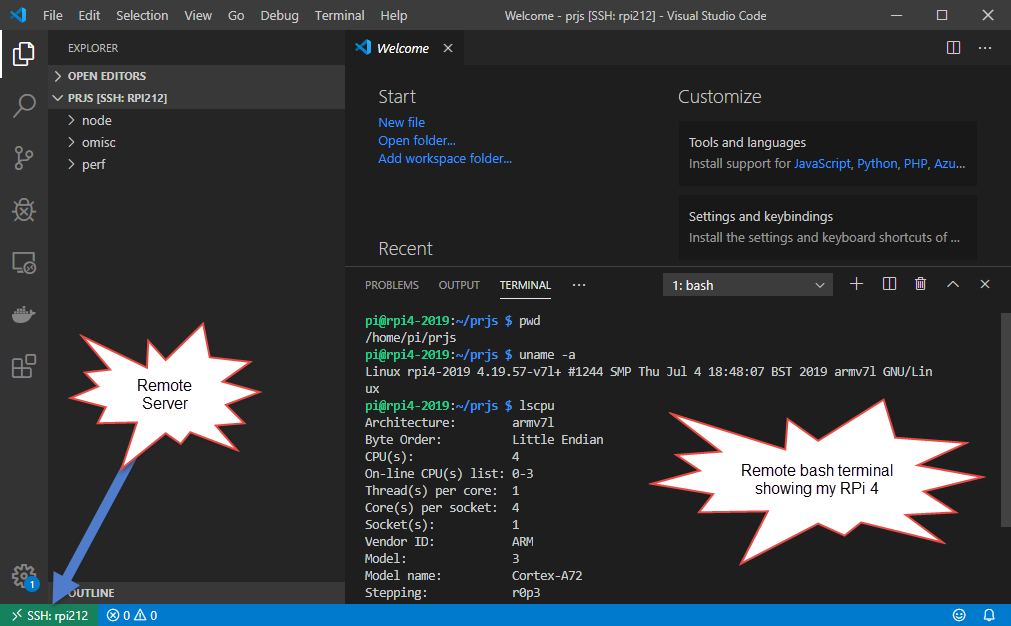
Task: Open the Terminal menu
Action: (x=339, y=15)
